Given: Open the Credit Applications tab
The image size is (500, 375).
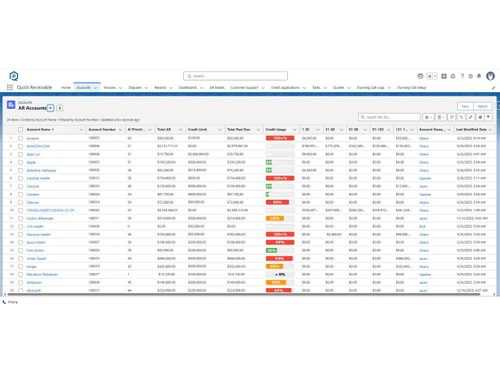Looking at the screenshot, I should 285,88.
